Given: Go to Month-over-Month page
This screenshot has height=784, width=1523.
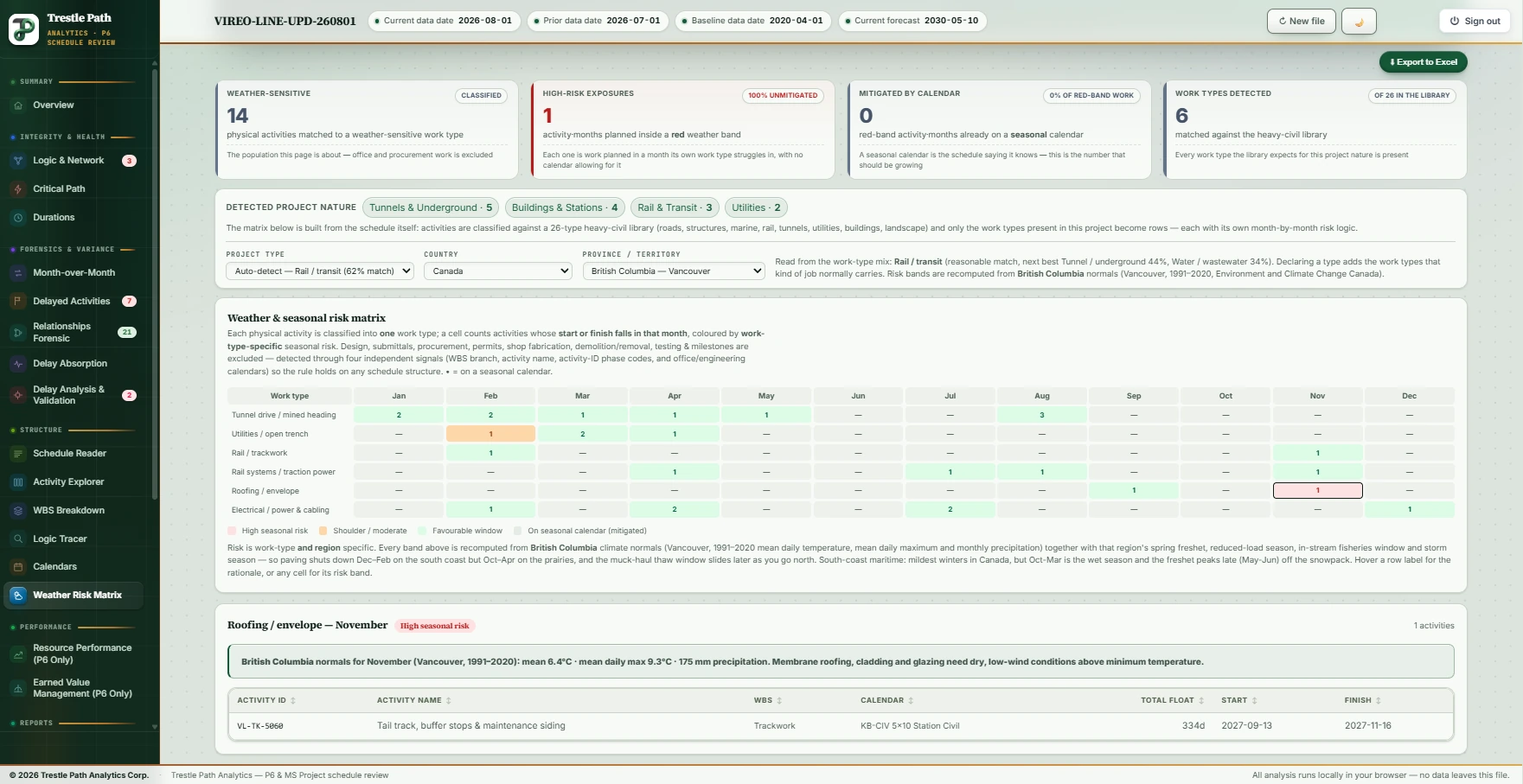Looking at the screenshot, I should 74,273.
